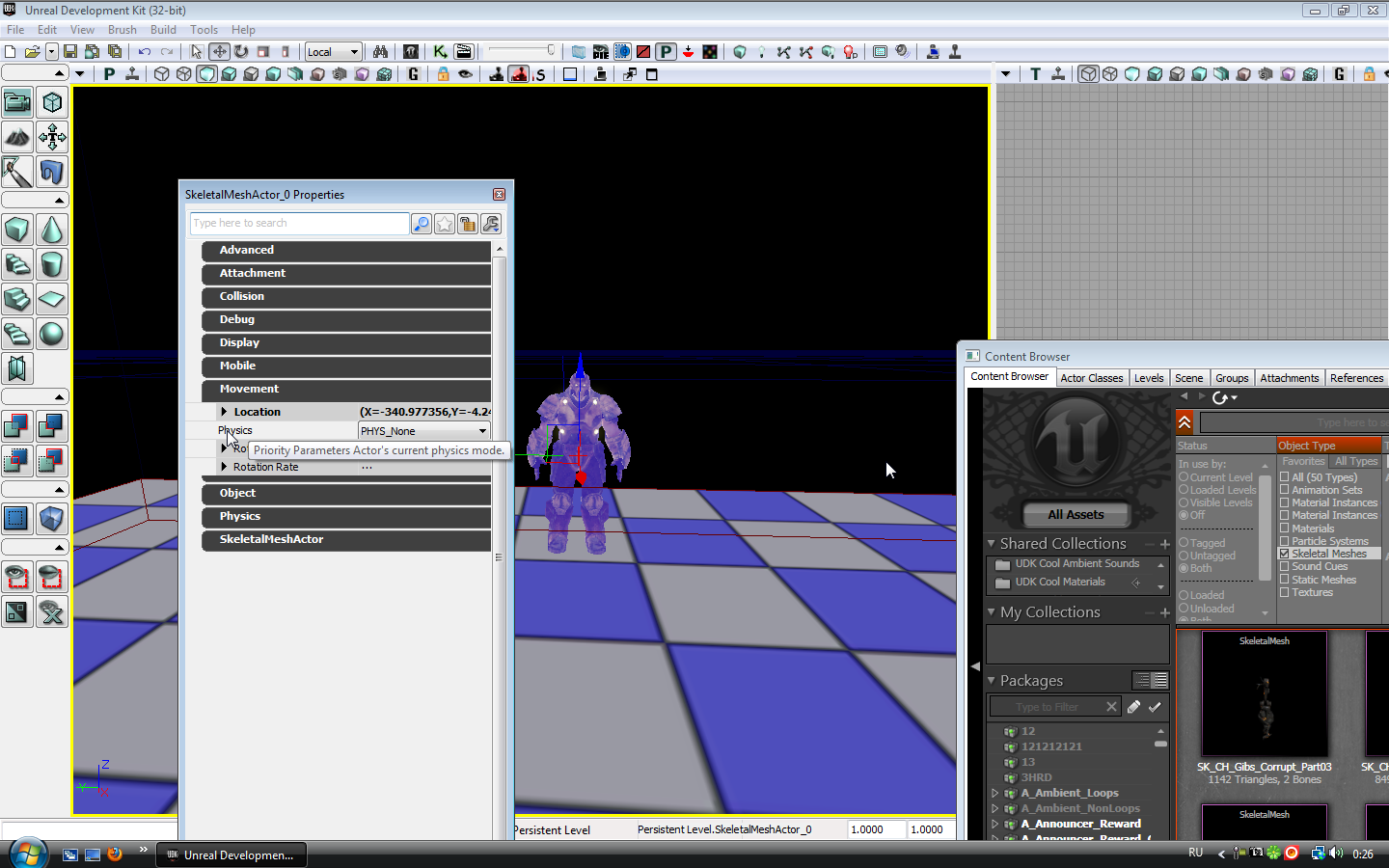Screen dimensions: 1389x868
Task: Open the PHYS_None physics dropdown
Action: pos(424,431)
